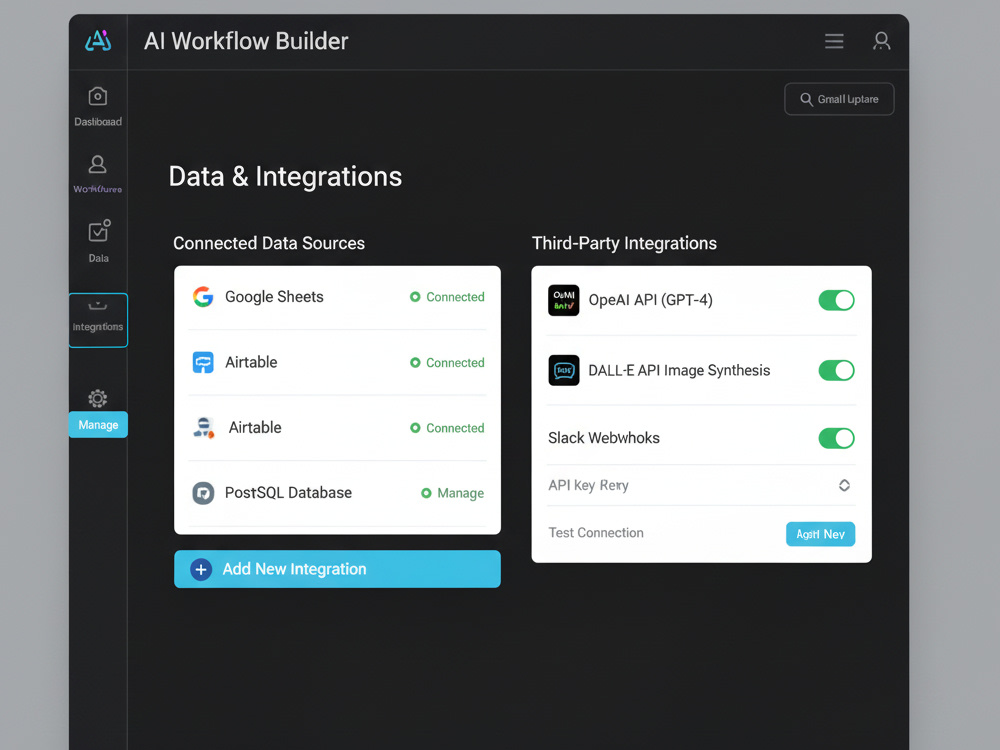Click the blue Airtable icon
The height and width of the screenshot is (750, 1000).
coord(203,362)
